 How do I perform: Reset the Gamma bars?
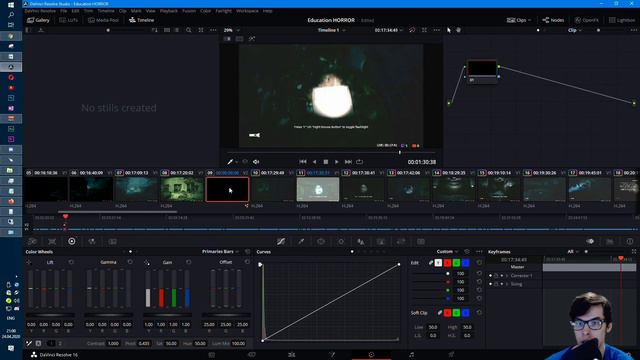(x=130, y=262)
